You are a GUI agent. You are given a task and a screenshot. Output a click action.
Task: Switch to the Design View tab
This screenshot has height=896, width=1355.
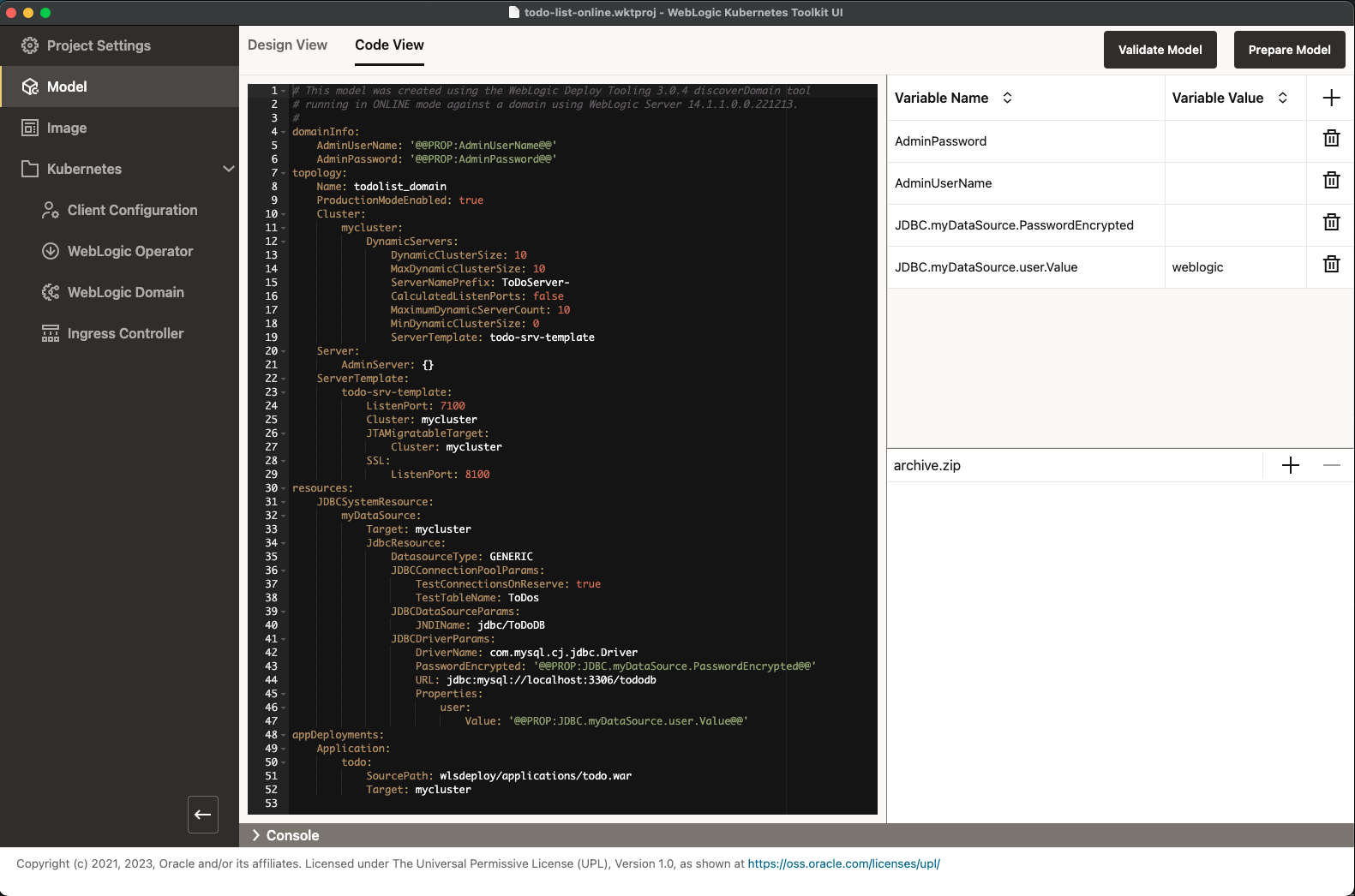click(287, 45)
